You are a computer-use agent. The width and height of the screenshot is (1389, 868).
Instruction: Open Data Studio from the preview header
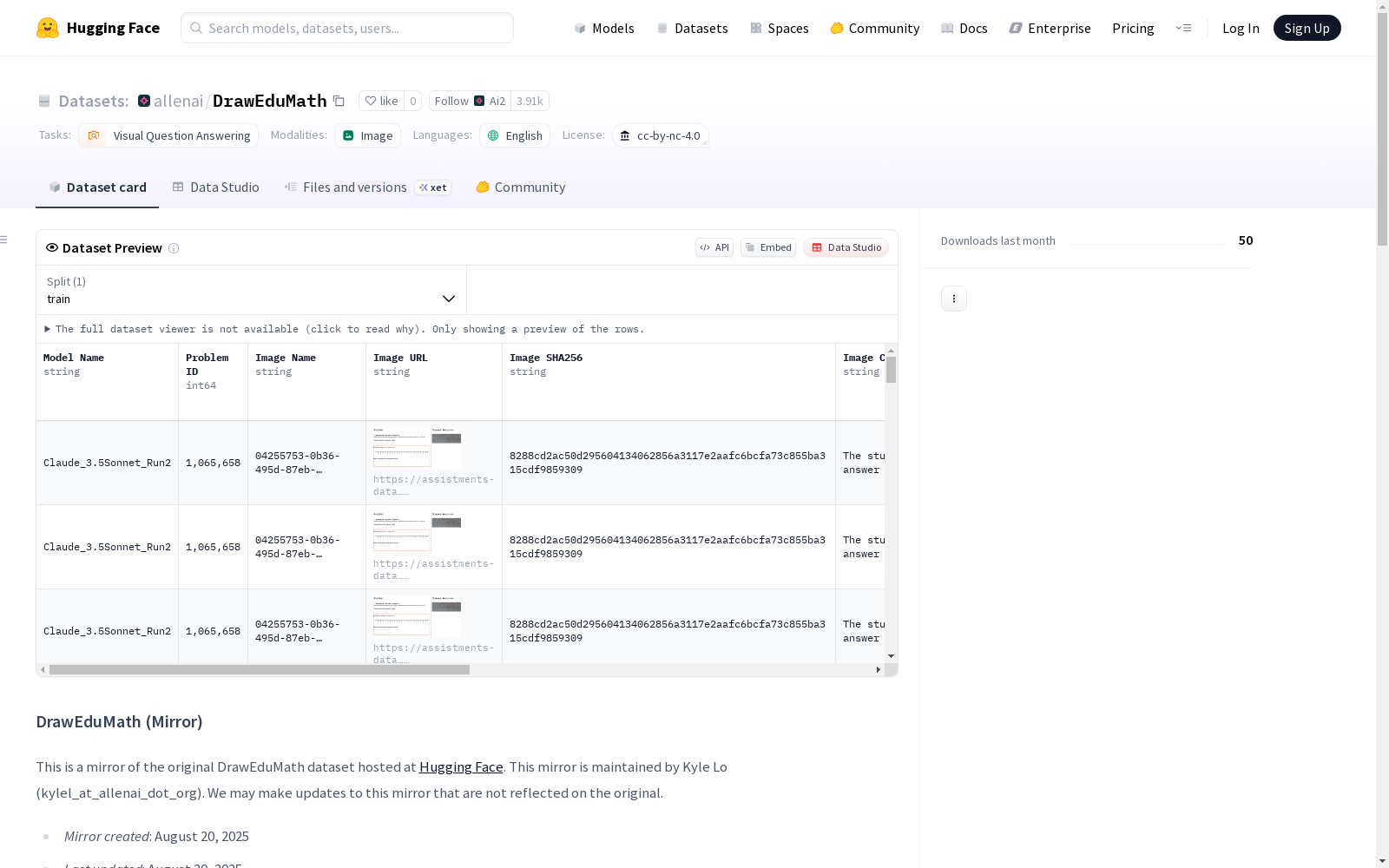click(x=846, y=247)
